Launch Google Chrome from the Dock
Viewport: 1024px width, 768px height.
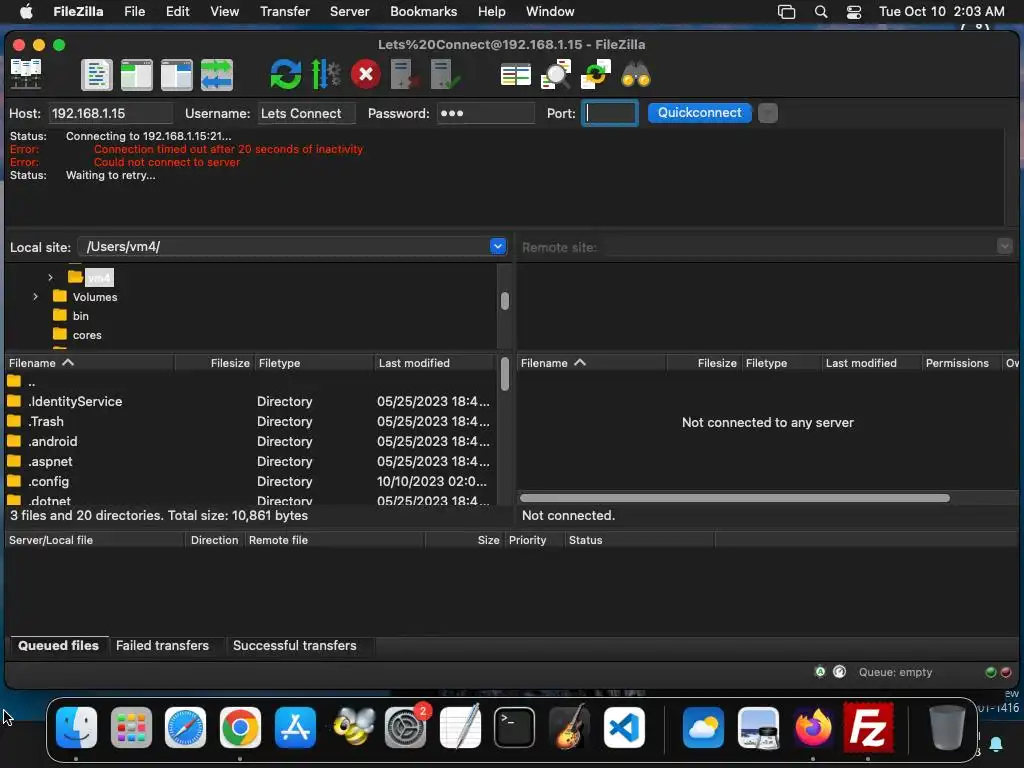[240, 728]
